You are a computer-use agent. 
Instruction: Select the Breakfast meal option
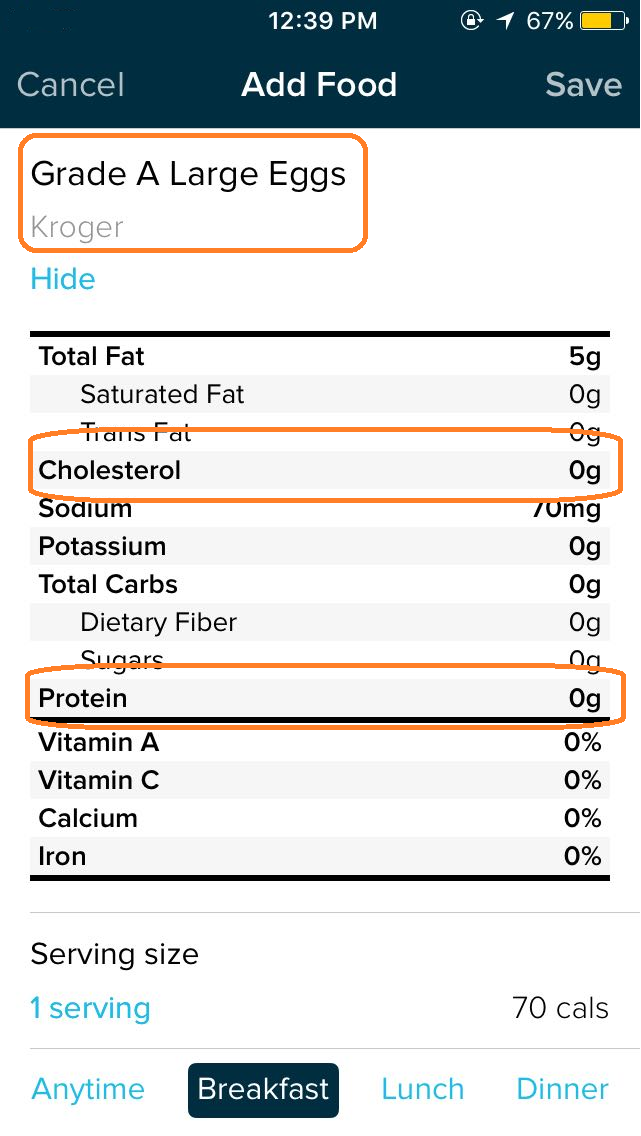263,1089
